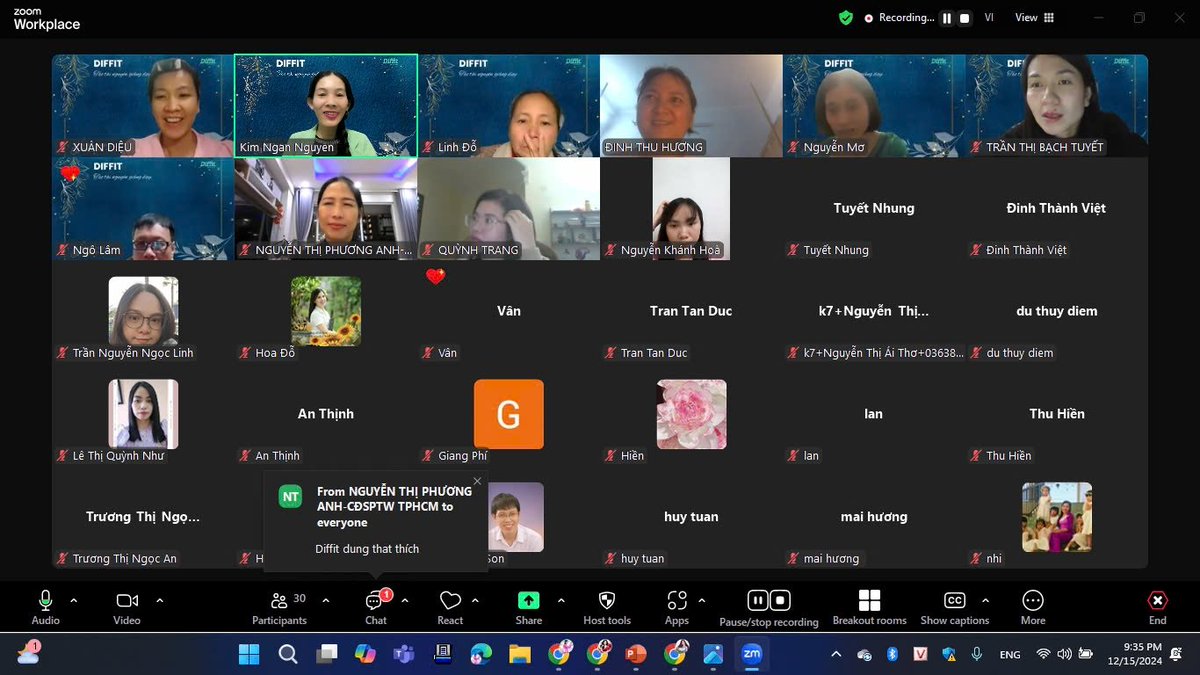Expand the Video options arrow
Screen dimensions: 1200x675
click(x=159, y=600)
